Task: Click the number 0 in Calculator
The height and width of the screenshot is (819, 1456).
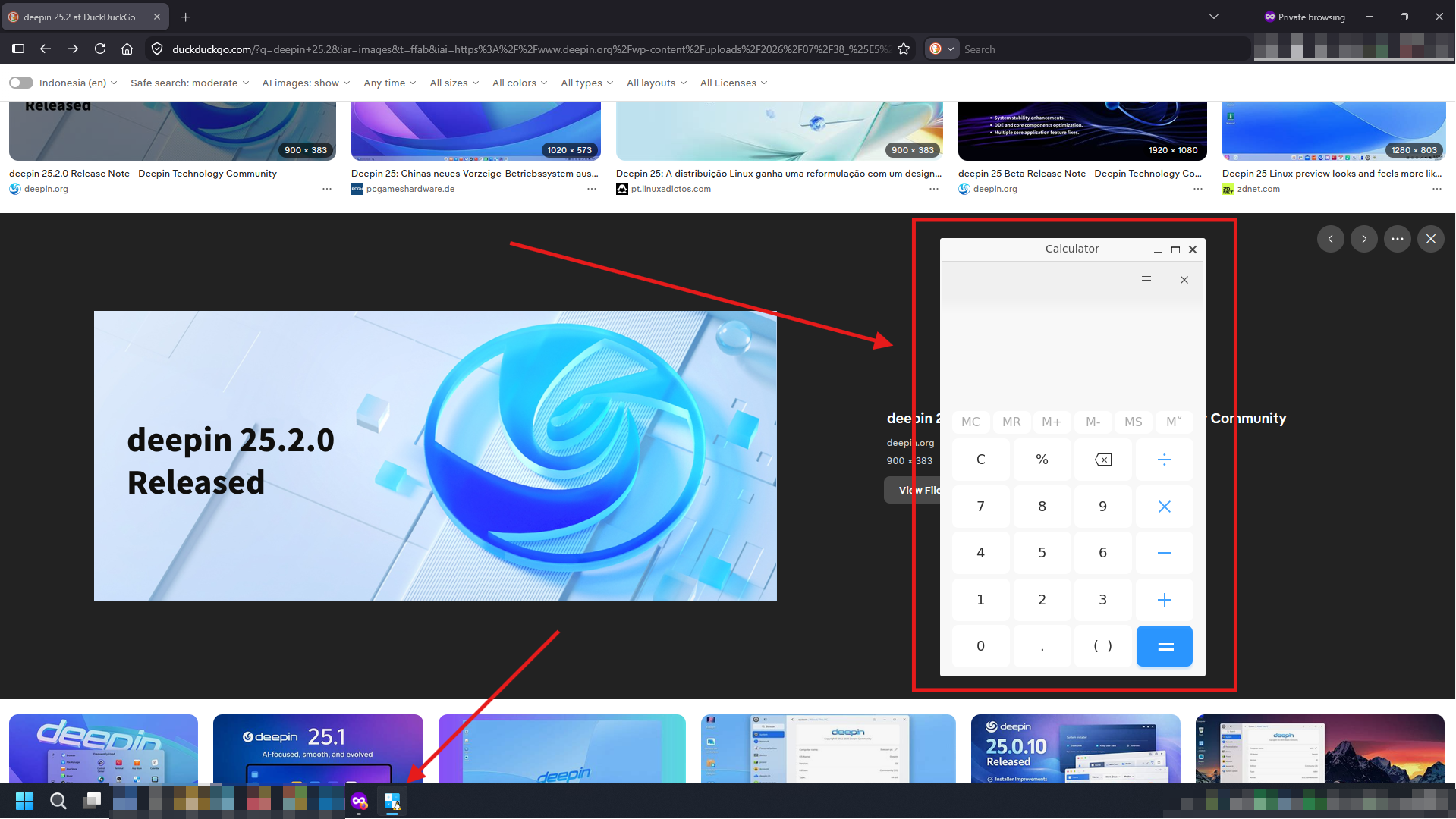Action: point(980,646)
